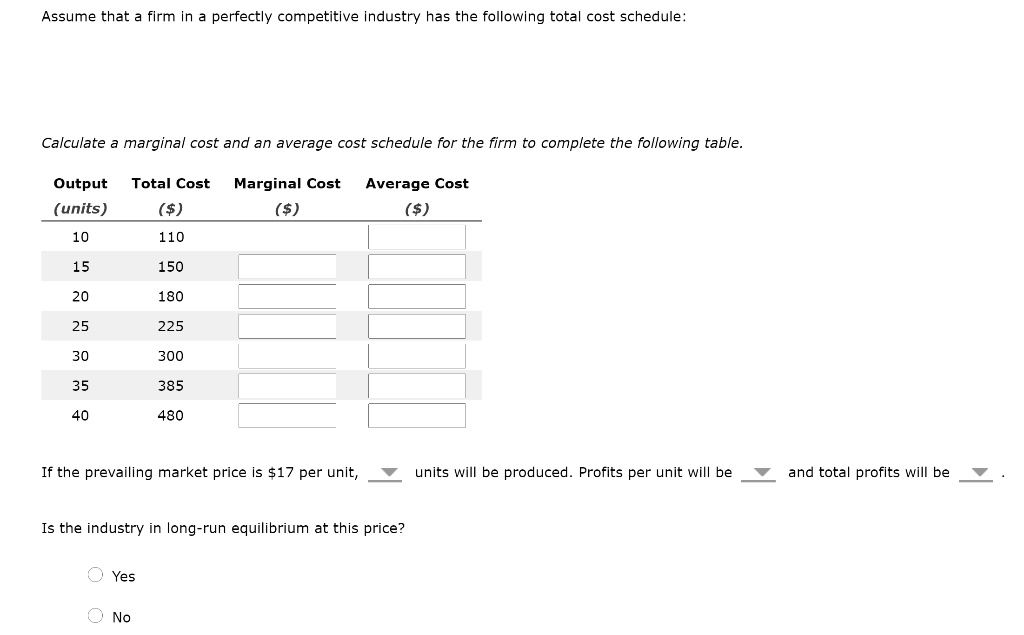Click average cost field for output 15
The width and height of the screenshot is (1024, 635).
click(x=416, y=267)
